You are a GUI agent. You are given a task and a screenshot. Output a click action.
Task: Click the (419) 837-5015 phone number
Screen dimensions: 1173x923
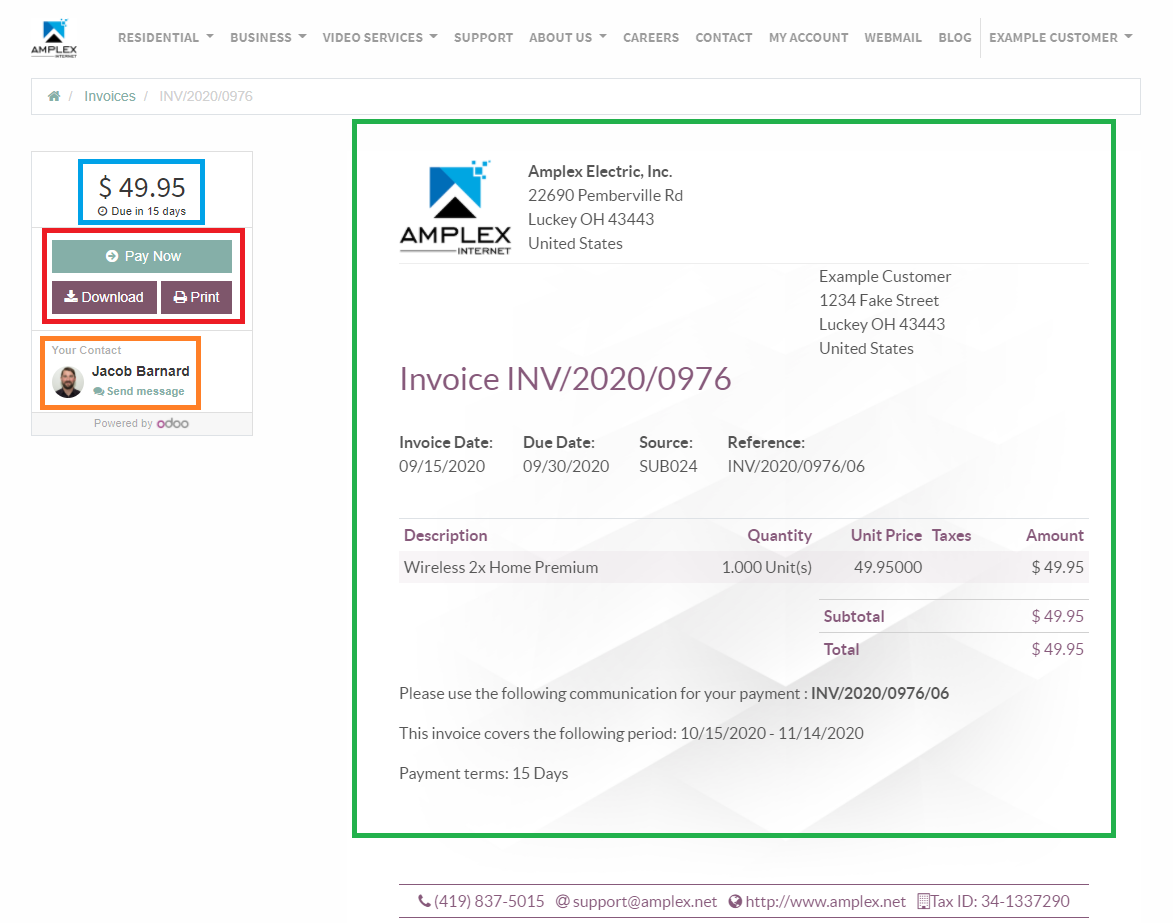point(489,901)
